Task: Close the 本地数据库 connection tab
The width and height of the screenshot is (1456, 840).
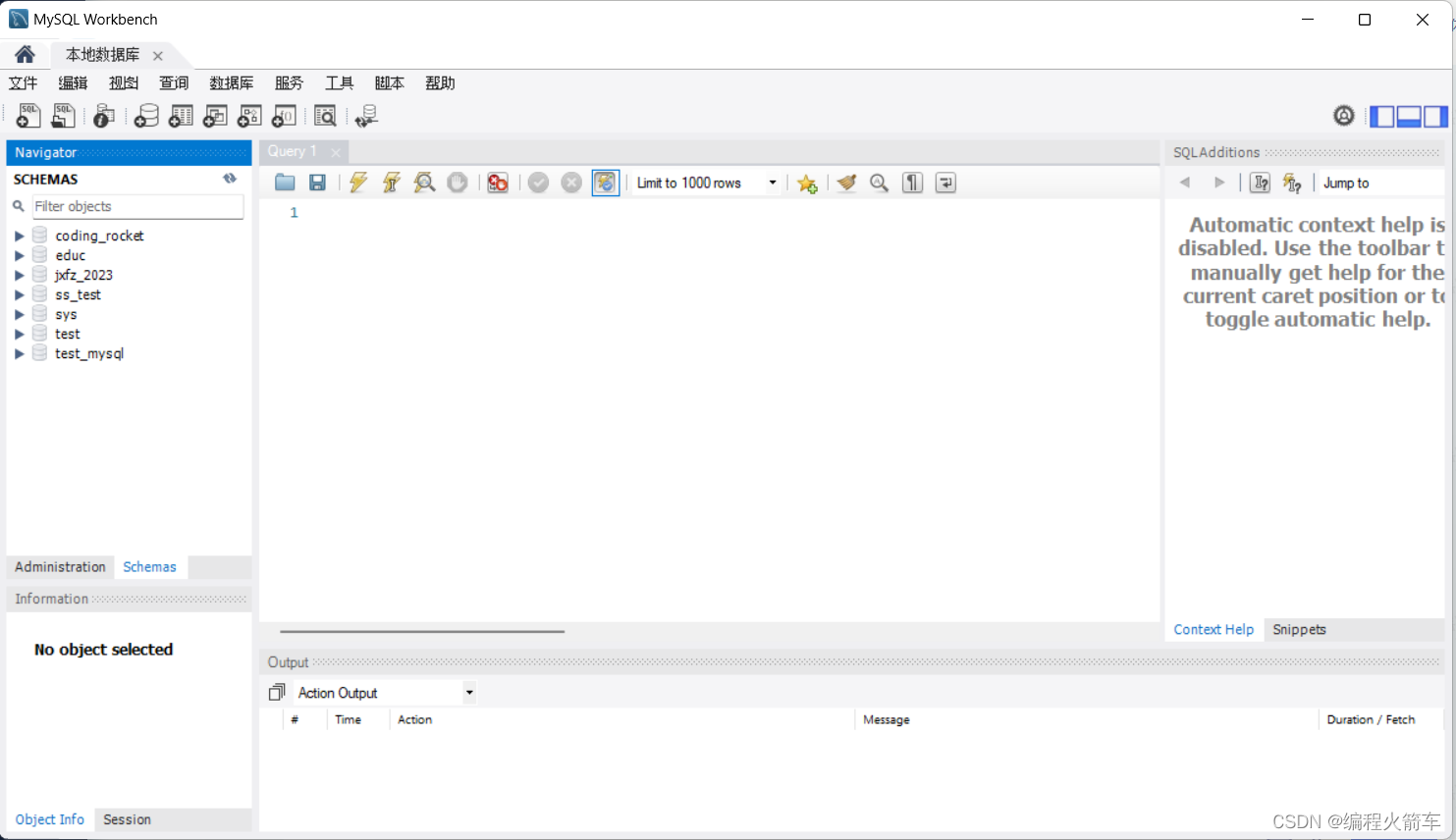Action: 158,56
